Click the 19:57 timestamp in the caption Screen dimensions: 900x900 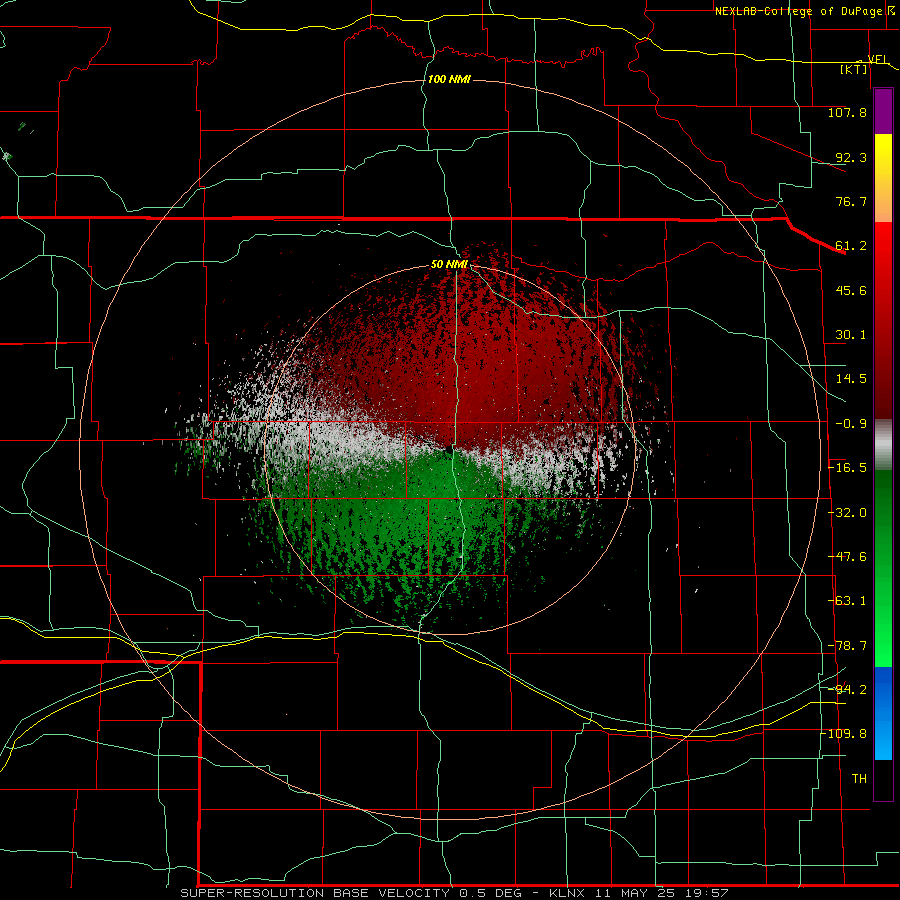pyautogui.click(x=709, y=893)
